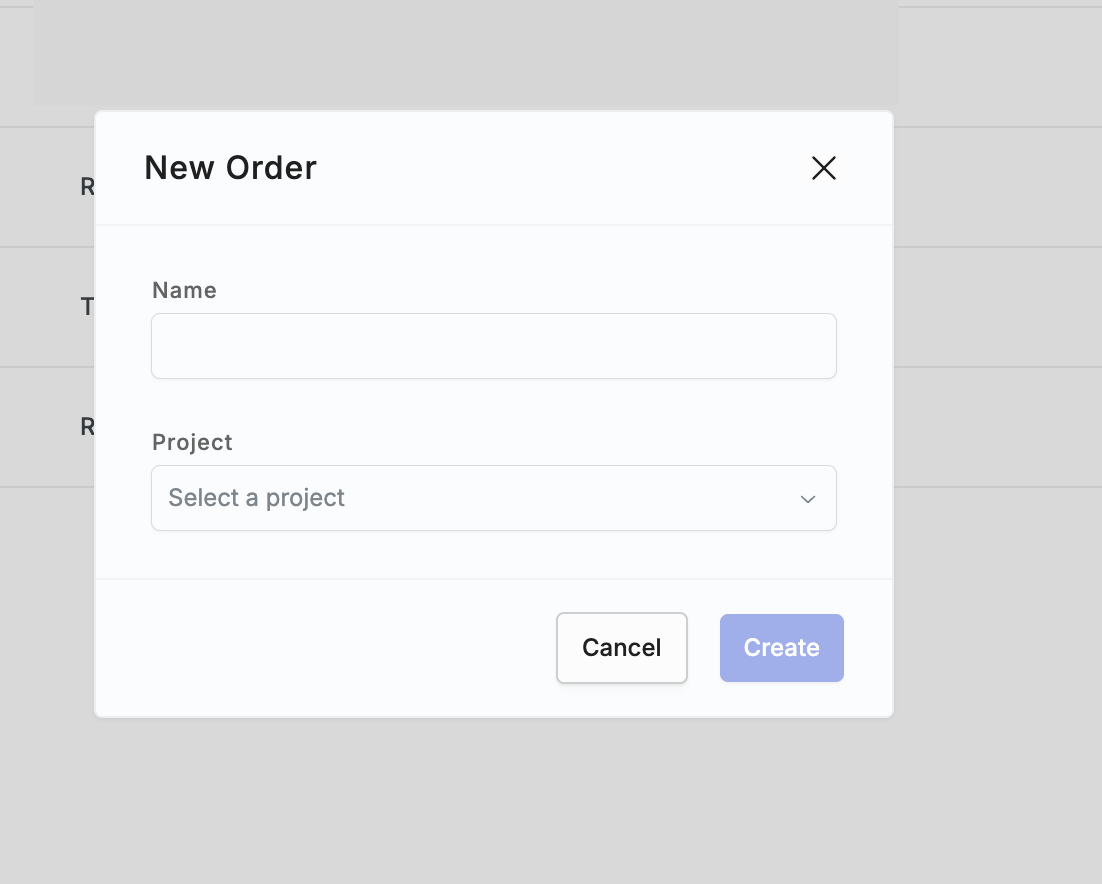Click the Create button
This screenshot has height=884, width=1102.
782,648
